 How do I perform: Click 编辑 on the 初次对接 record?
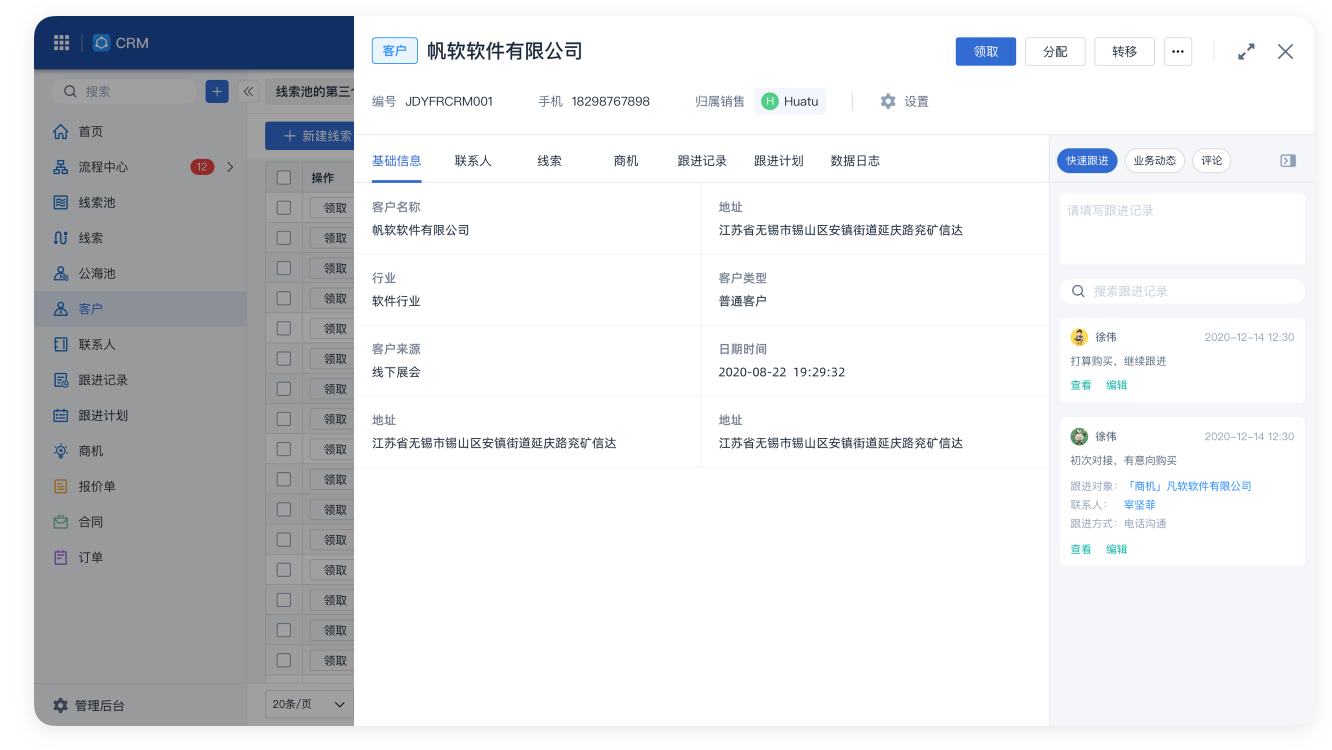(x=1117, y=549)
